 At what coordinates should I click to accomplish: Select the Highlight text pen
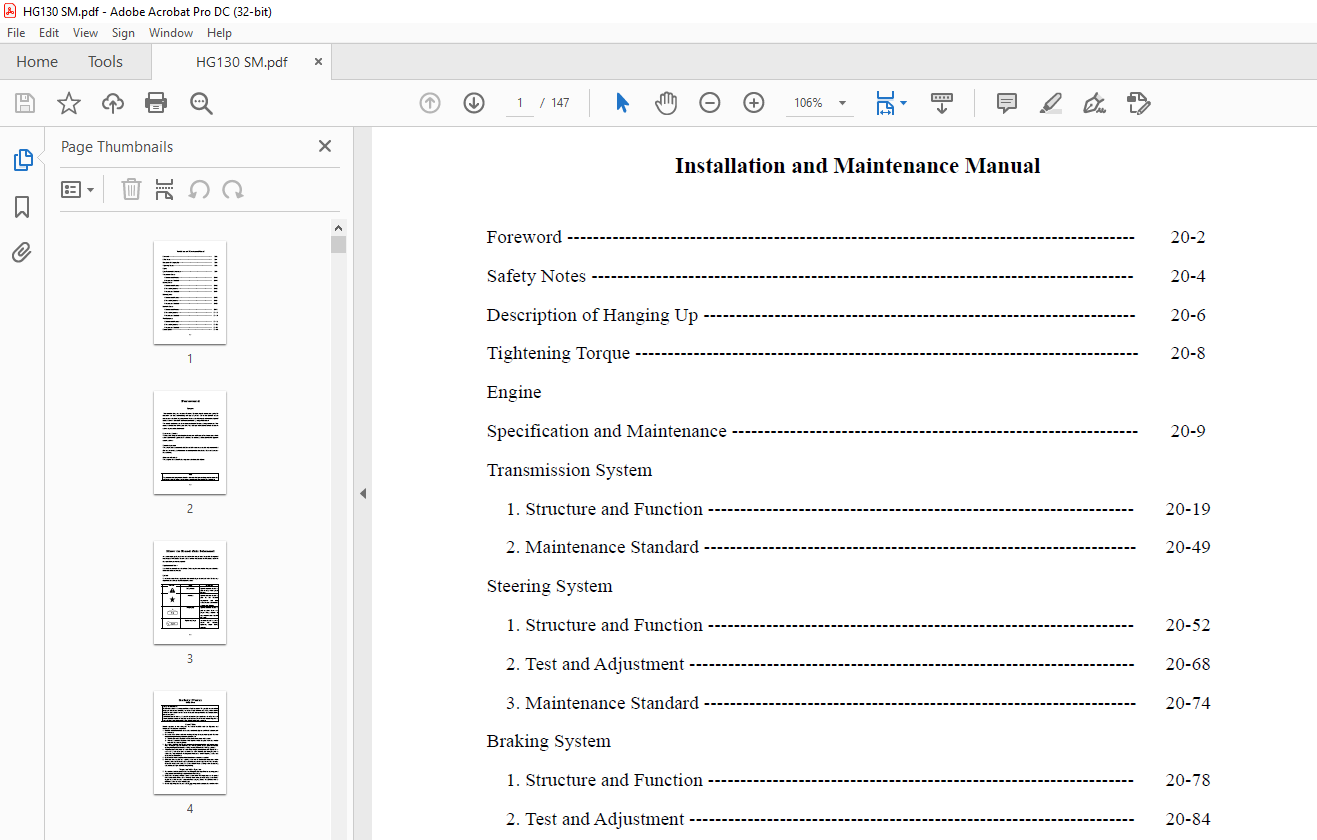point(1051,103)
